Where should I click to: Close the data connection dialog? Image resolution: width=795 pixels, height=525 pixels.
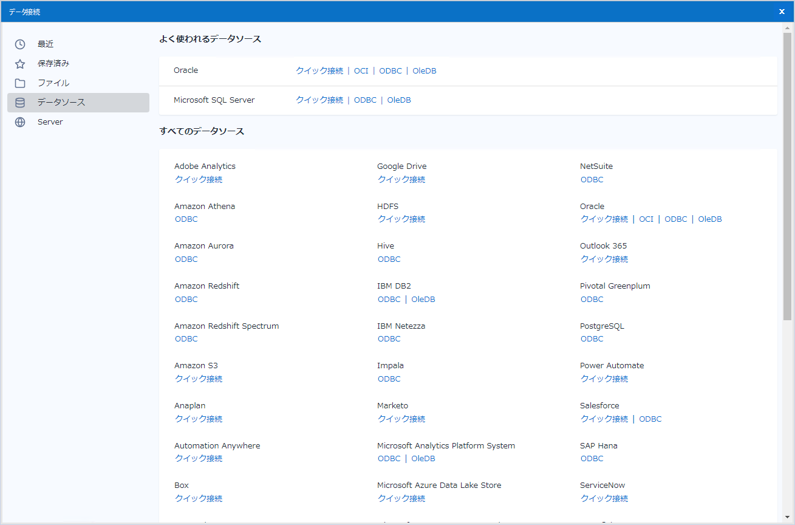click(x=782, y=11)
